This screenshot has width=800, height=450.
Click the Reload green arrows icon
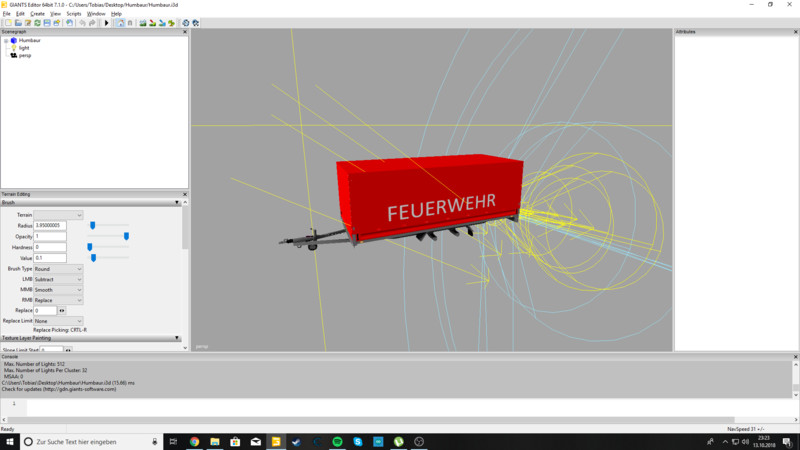pos(37,22)
